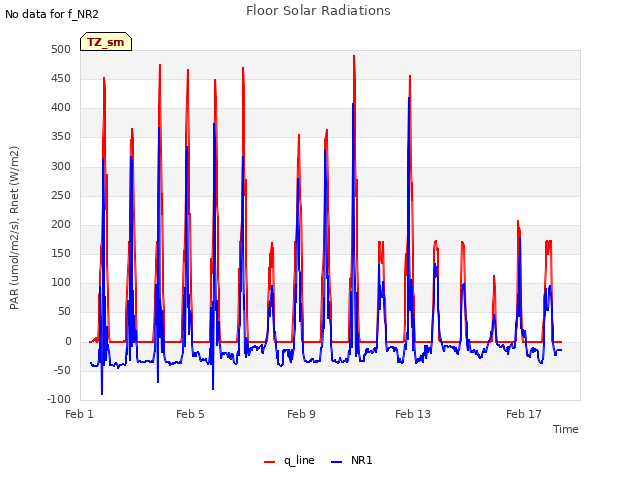The image size is (640, 480).
Task: Click the 350 y-axis tick label
Action: point(61,137)
